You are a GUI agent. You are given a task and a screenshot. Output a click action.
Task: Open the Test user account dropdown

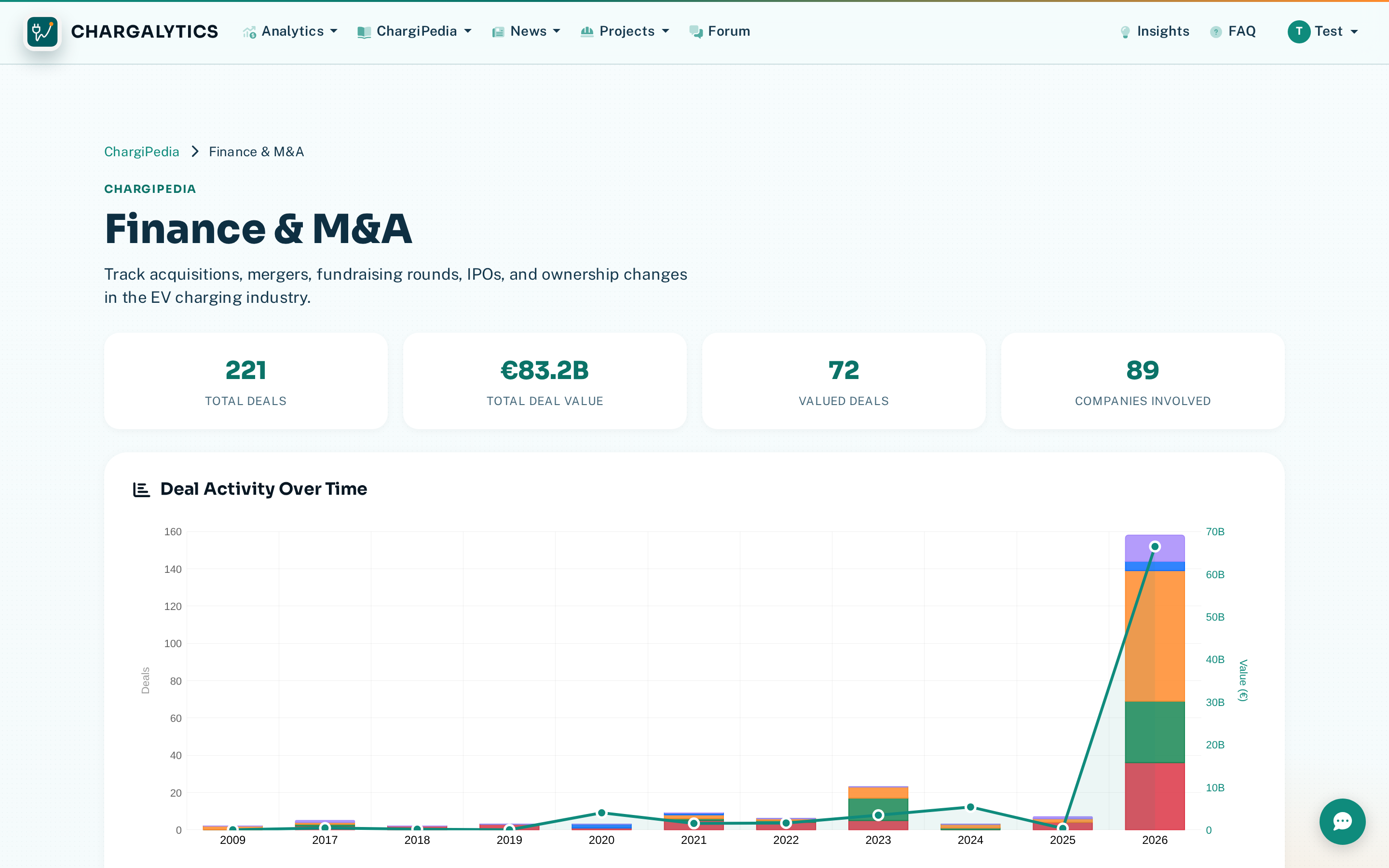click(1323, 31)
